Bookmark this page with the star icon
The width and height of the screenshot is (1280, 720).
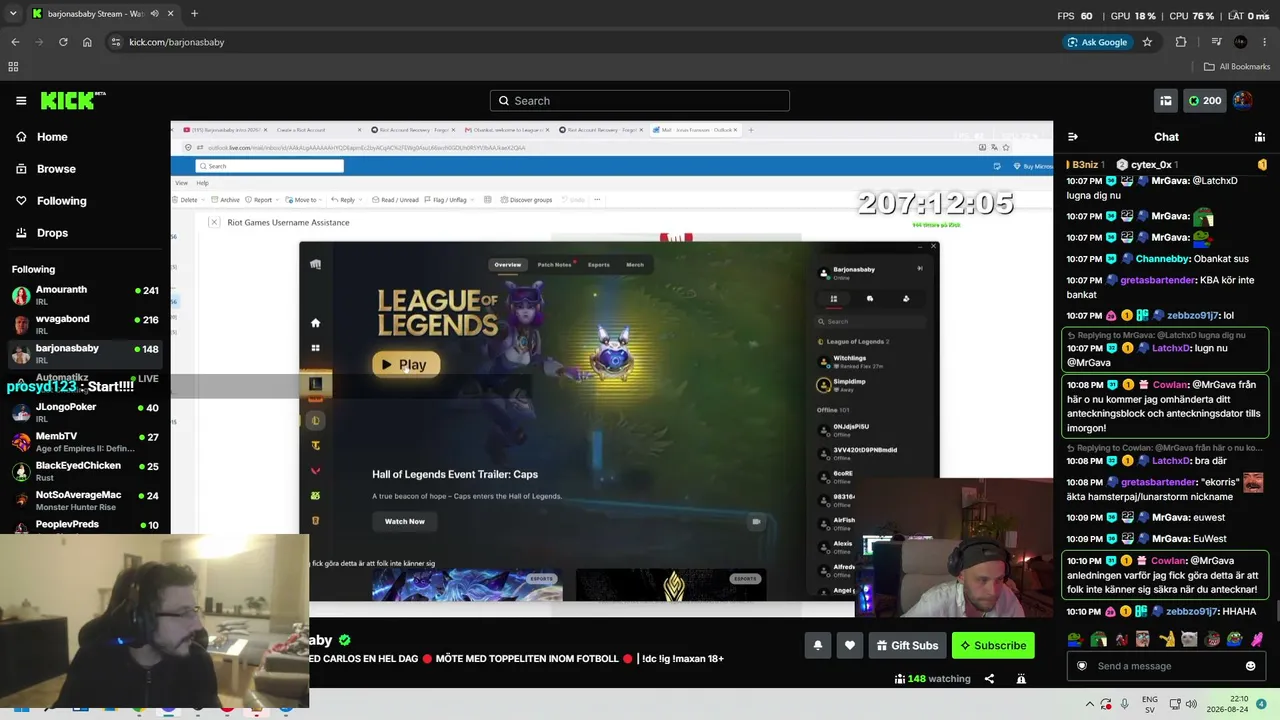[1147, 42]
